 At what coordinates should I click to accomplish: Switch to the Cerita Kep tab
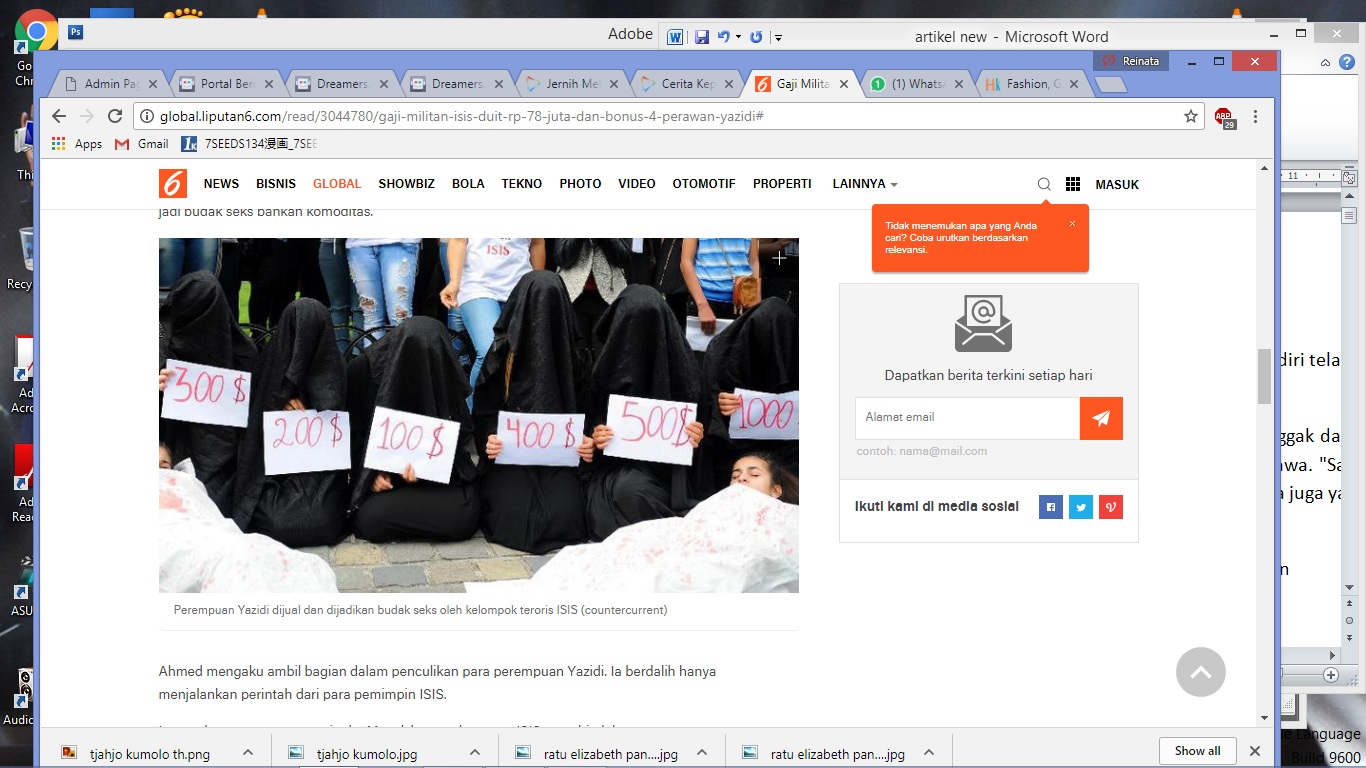click(x=687, y=84)
